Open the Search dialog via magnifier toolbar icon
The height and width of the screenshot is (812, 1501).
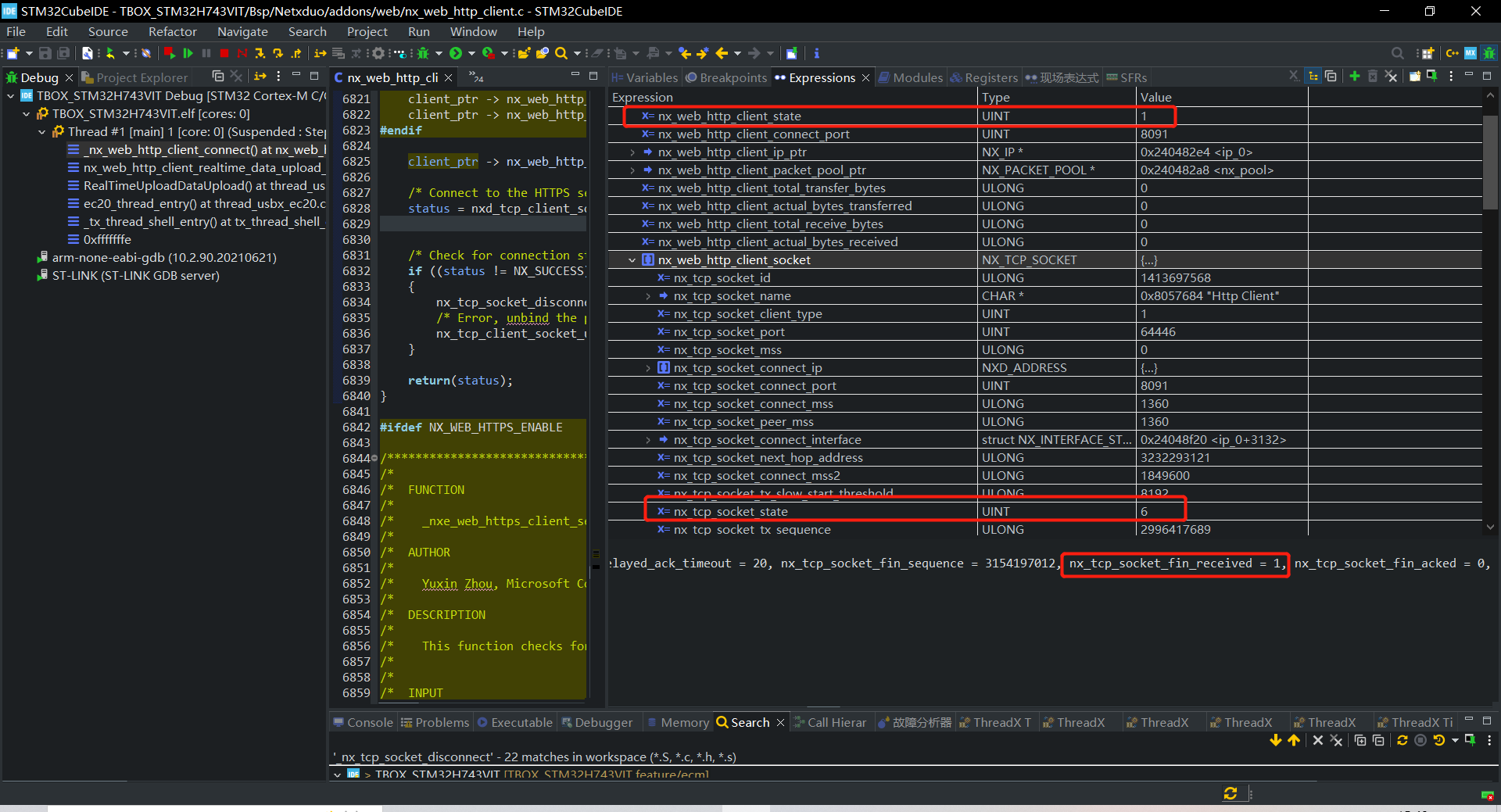pyautogui.click(x=563, y=53)
